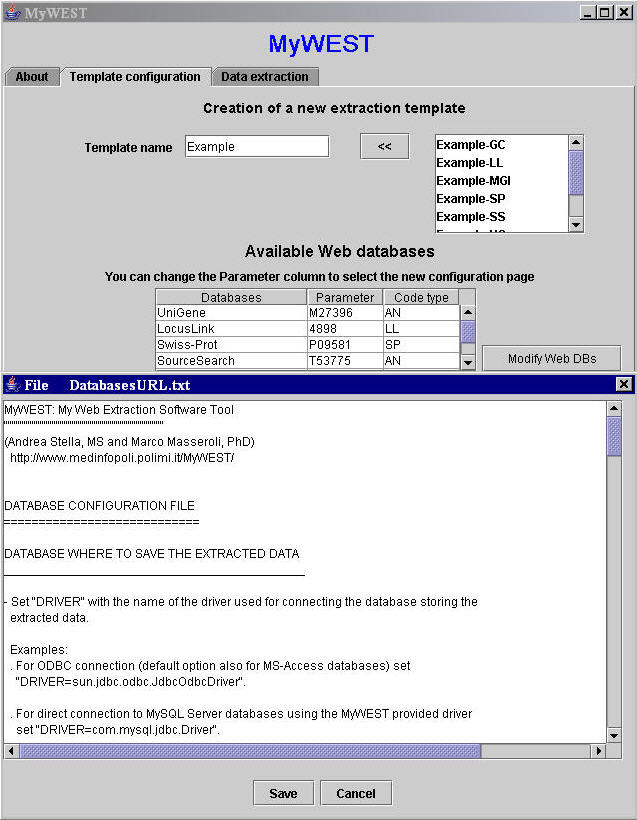Click the editor horizontal scrollbar thumb

(x=250, y=751)
